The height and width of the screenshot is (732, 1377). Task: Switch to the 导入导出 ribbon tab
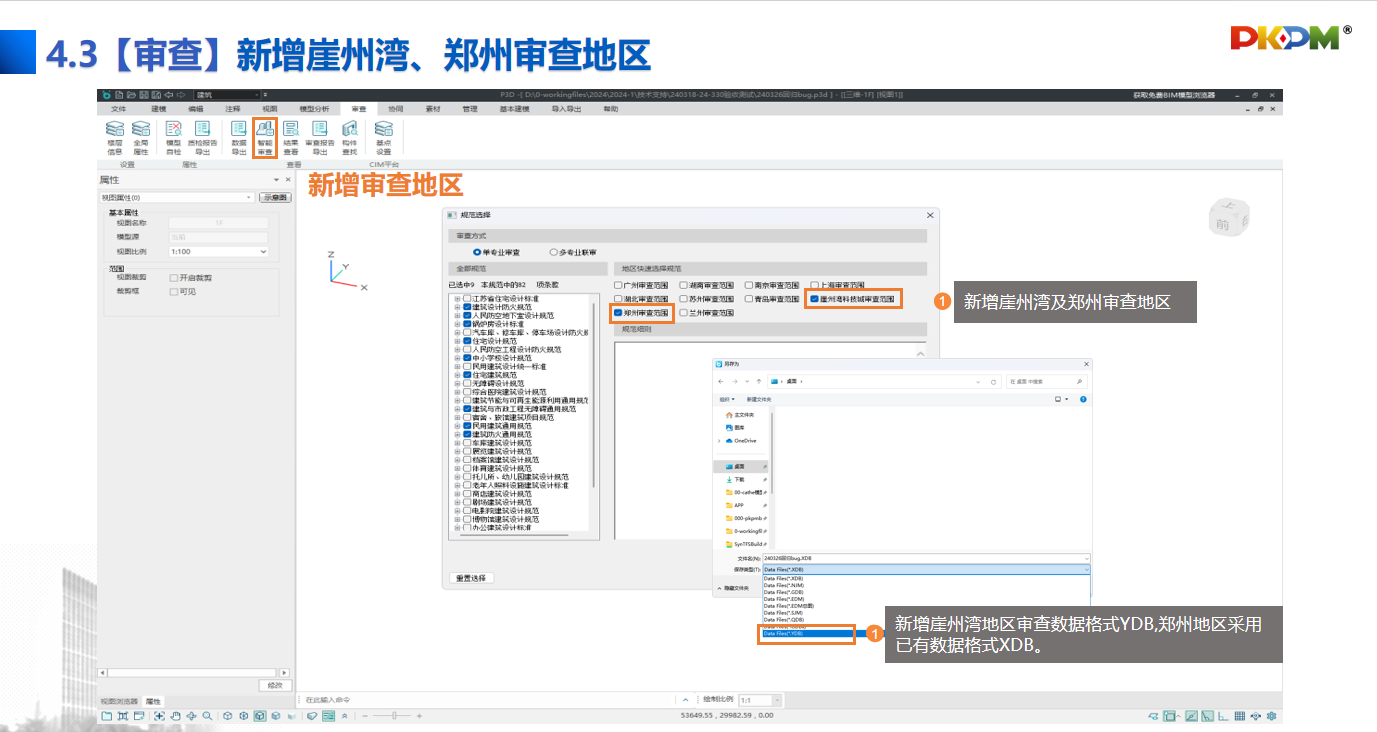click(x=566, y=108)
